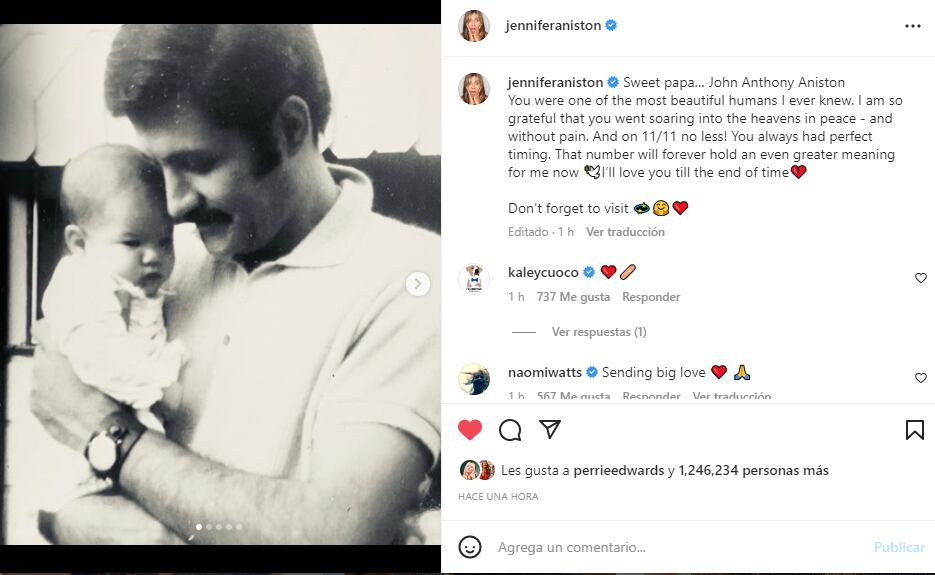Viewport: 935px width, 575px height.
Task: Open kaleycuoco's profile picture
Action: [474, 279]
